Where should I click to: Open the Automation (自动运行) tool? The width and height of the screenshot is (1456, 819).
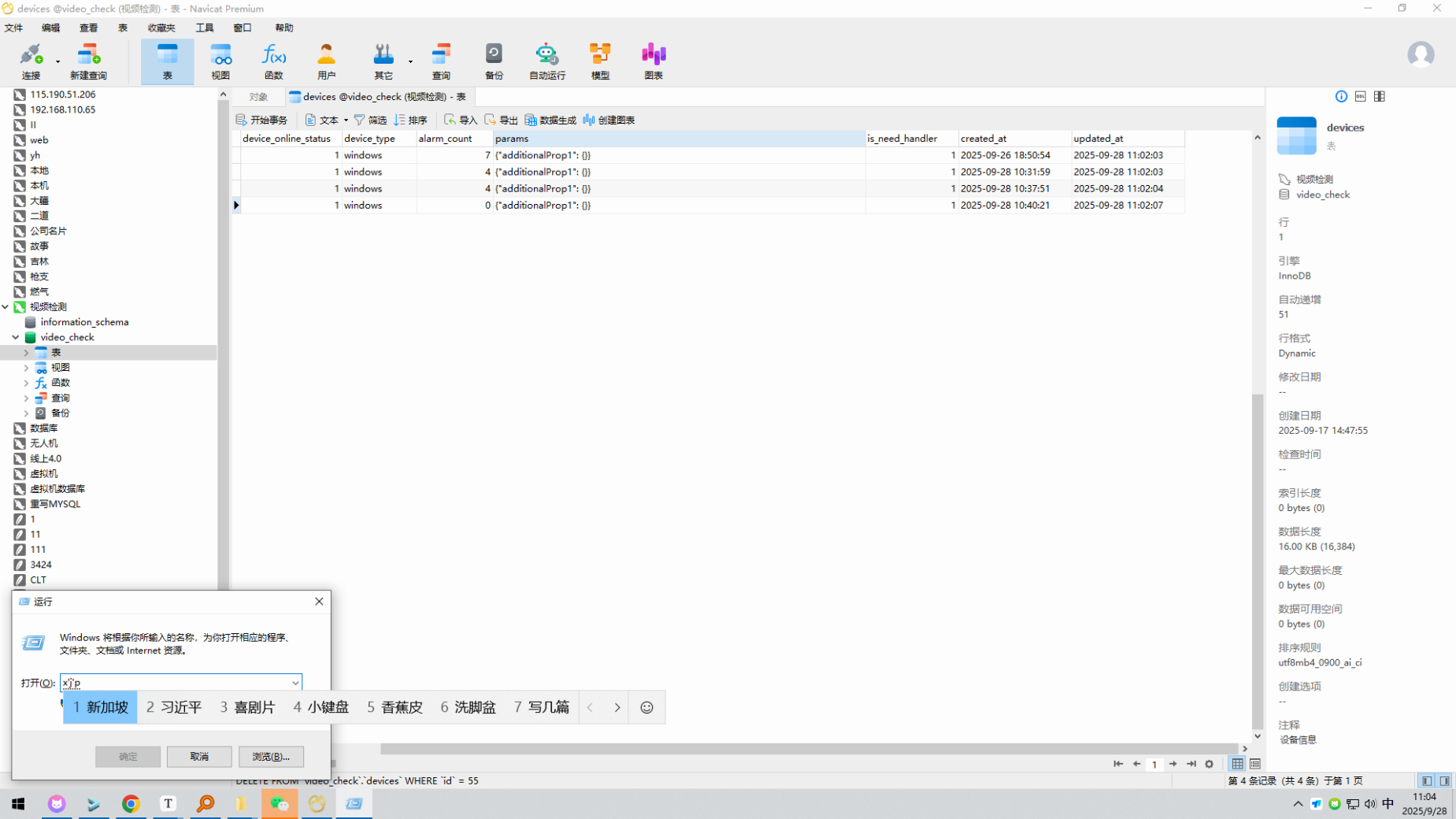pos(546,61)
